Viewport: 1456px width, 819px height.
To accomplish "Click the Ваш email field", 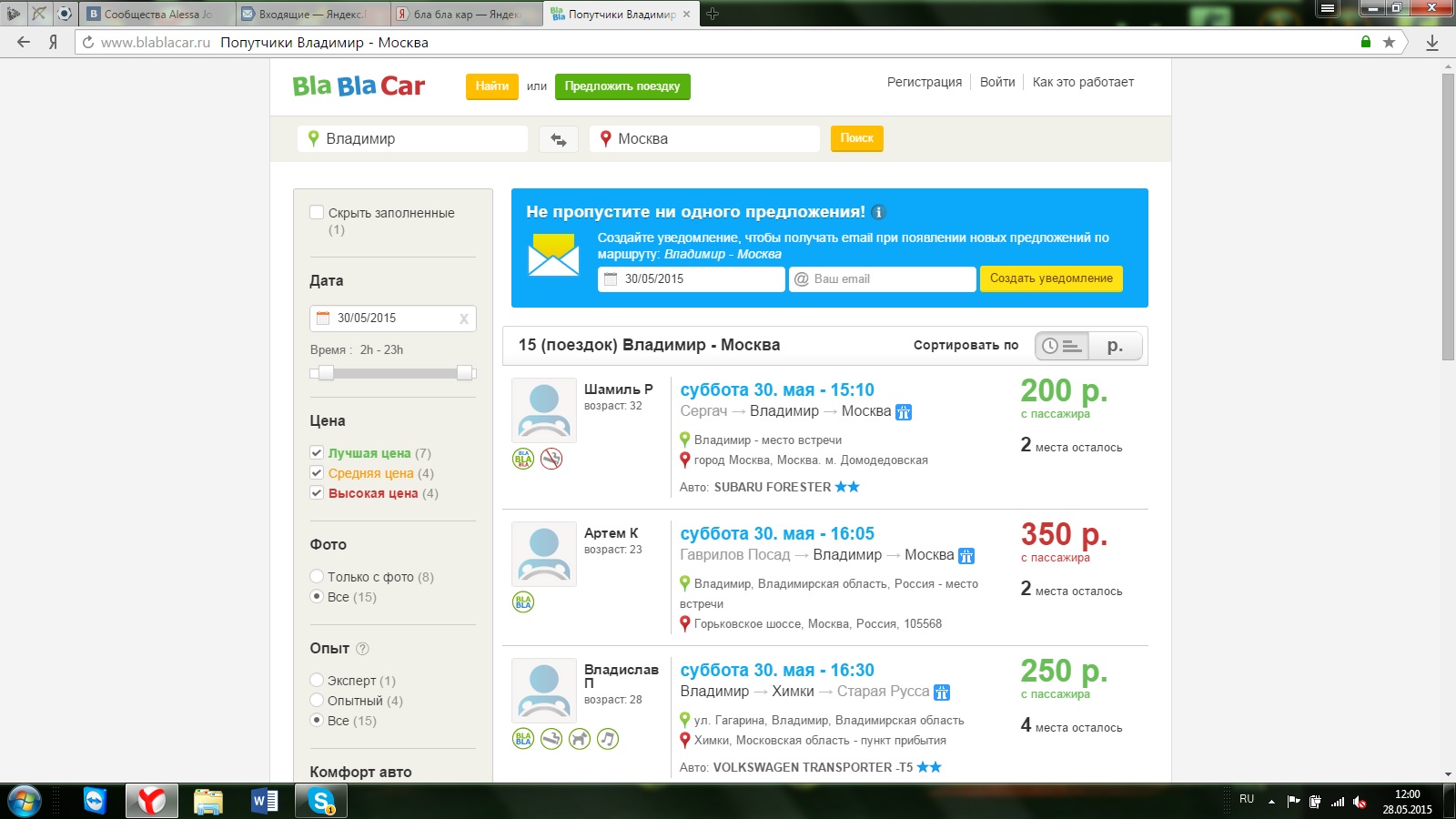I will (x=882, y=279).
